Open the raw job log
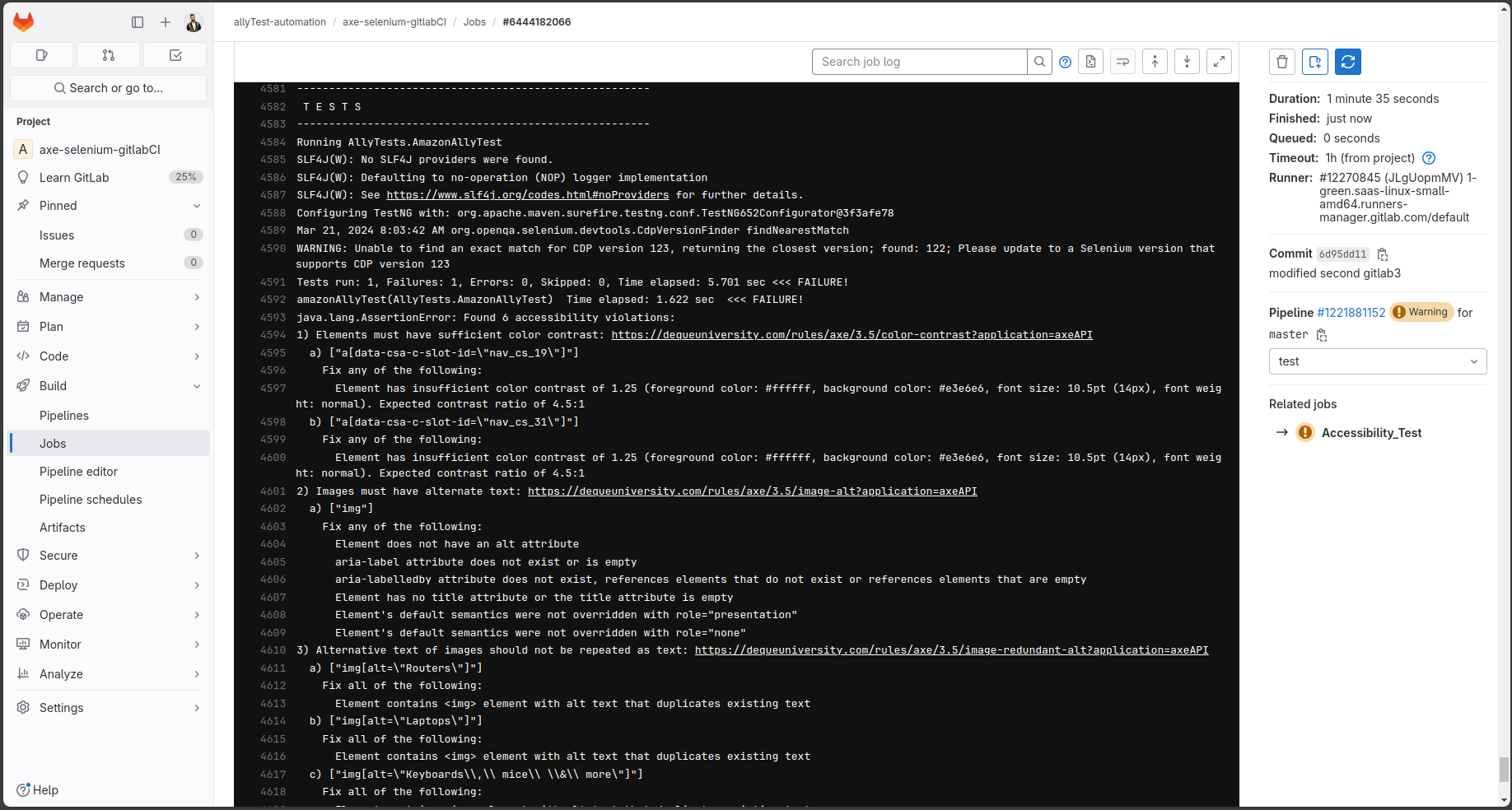The image size is (1512, 810). point(1090,61)
